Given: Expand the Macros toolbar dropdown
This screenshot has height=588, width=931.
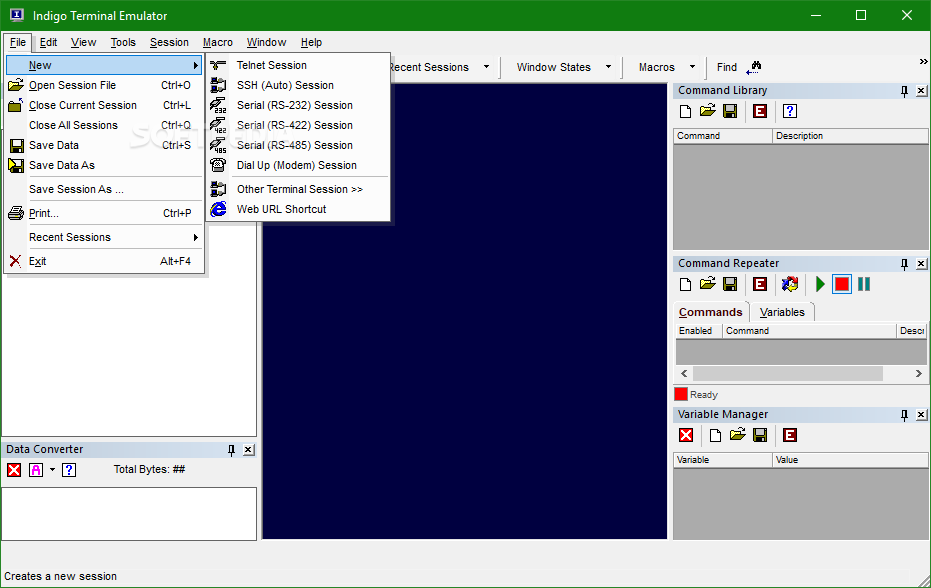Looking at the screenshot, I should click(692, 67).
